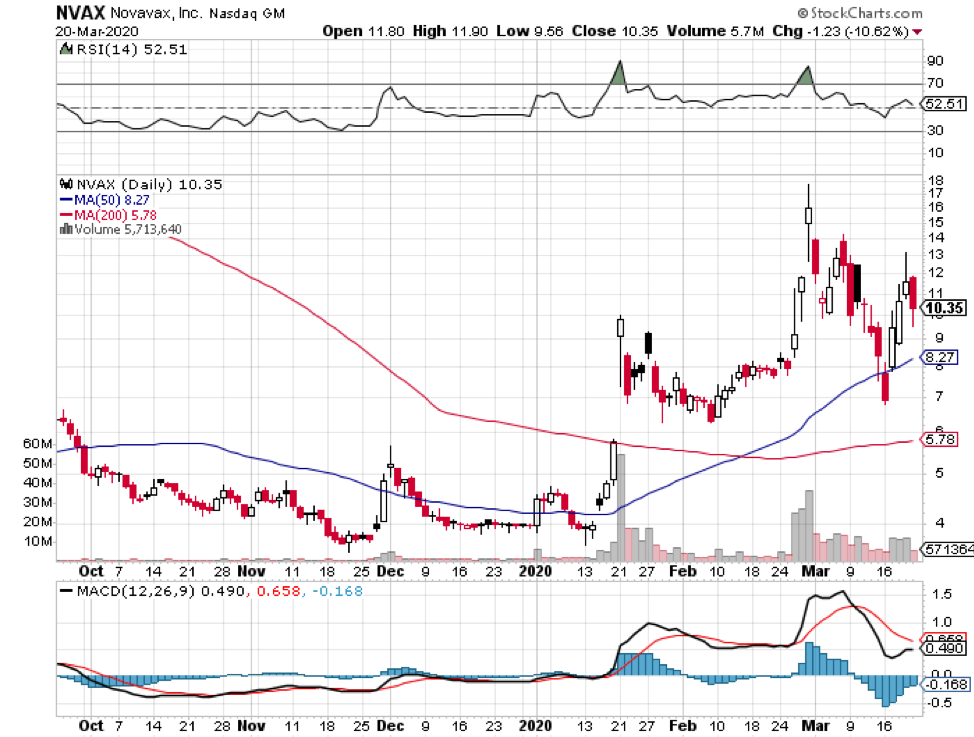Select the green RSI(14) legend icon
The width and height of the screenshot is (974, 737).
click(65, 50)
